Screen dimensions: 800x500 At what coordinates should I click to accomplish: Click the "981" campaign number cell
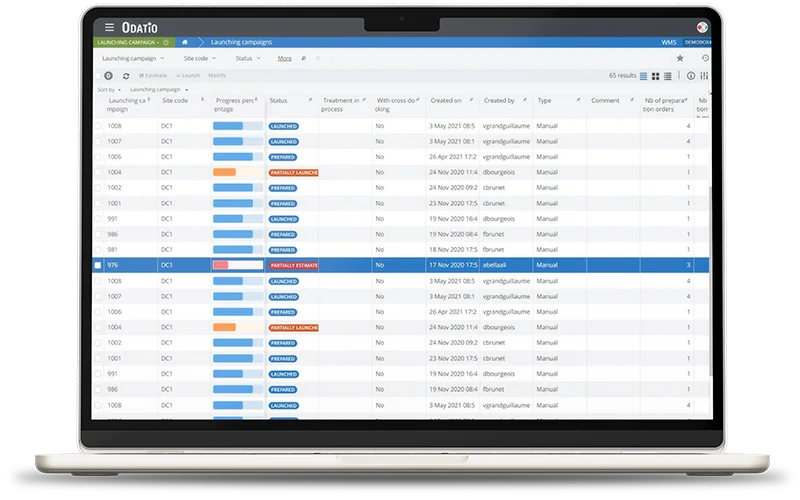[113, 250]
